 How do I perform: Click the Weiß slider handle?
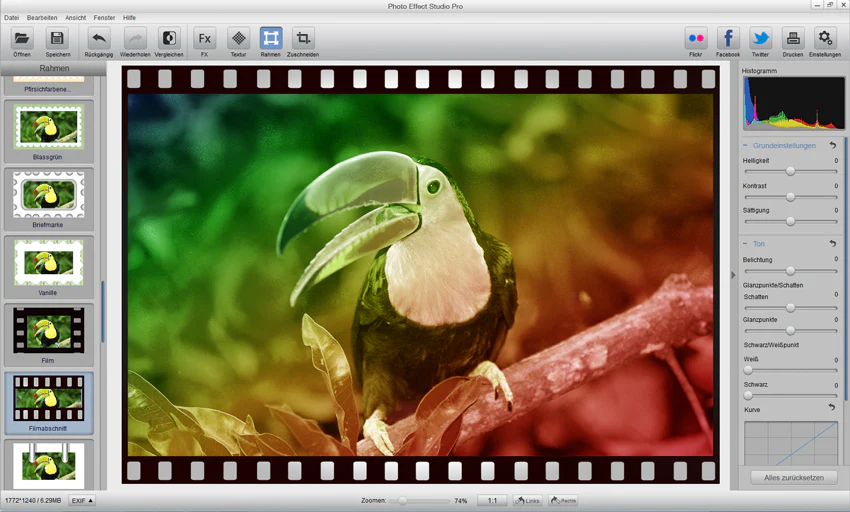click(x=748, y=370)
